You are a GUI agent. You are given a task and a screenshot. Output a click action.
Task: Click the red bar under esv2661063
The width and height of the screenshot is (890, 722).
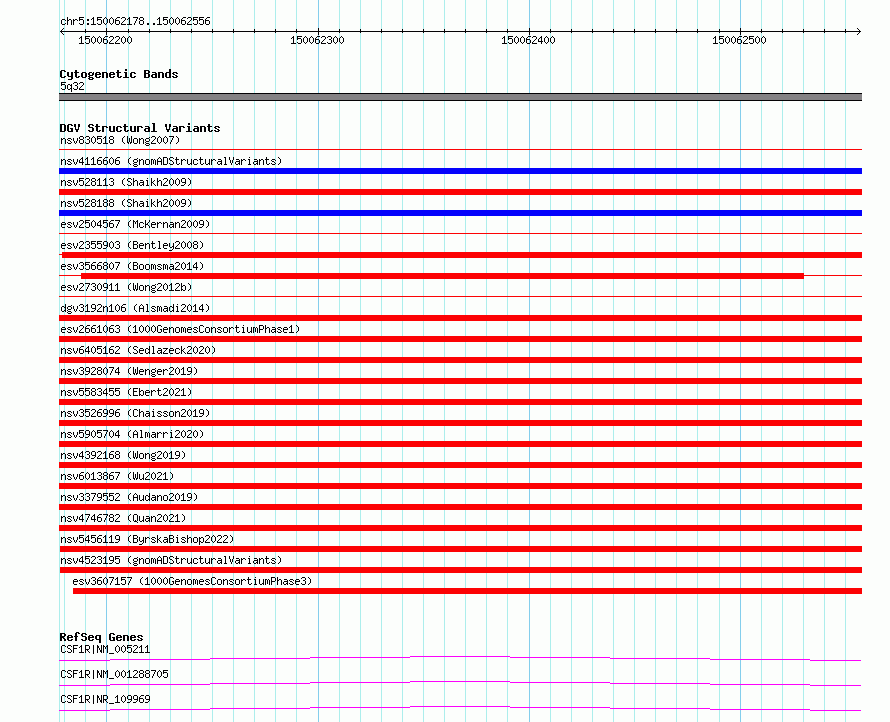click(x=460, y=339)
